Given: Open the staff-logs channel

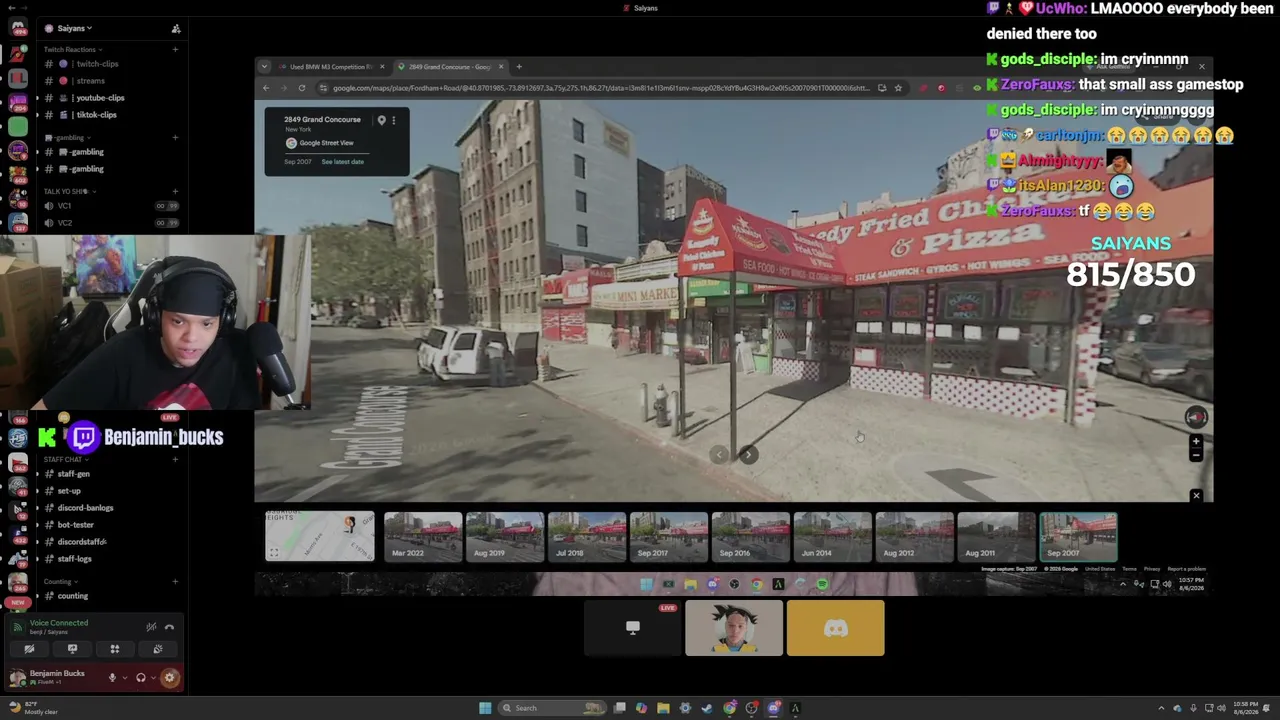Looking at the screenshot, I should coord(110,559).
